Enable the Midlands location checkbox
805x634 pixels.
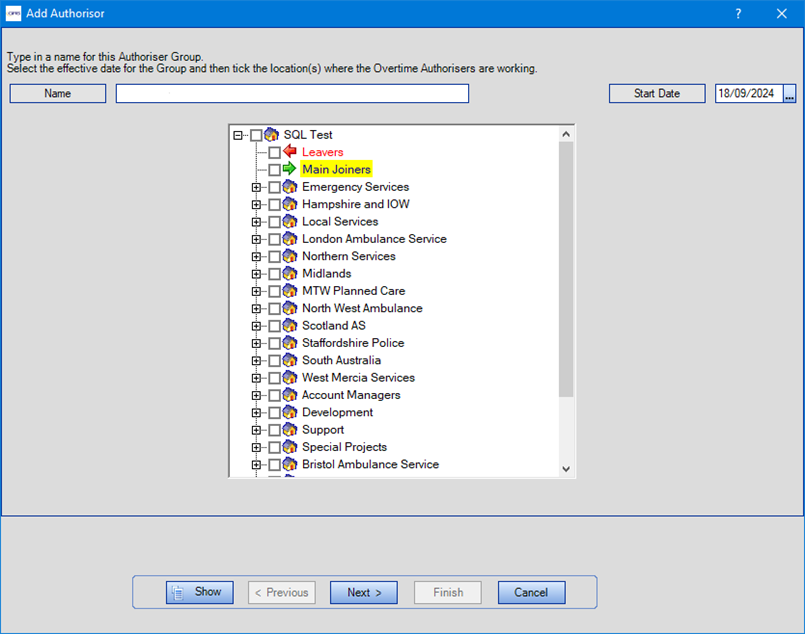pyautogui.click(x=275, y=274)
